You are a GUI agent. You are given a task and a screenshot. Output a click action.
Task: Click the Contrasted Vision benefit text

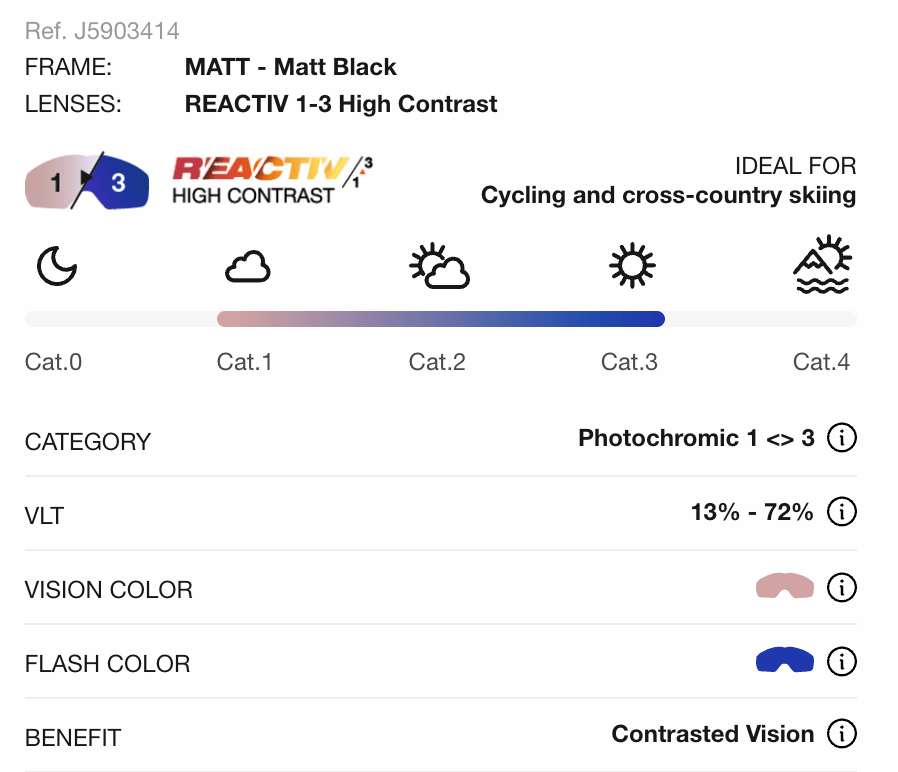coord(712,735)
